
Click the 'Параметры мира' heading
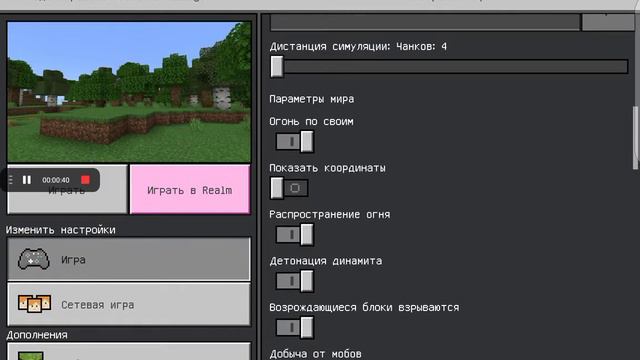pyautogui.click(x=311, y=99)
